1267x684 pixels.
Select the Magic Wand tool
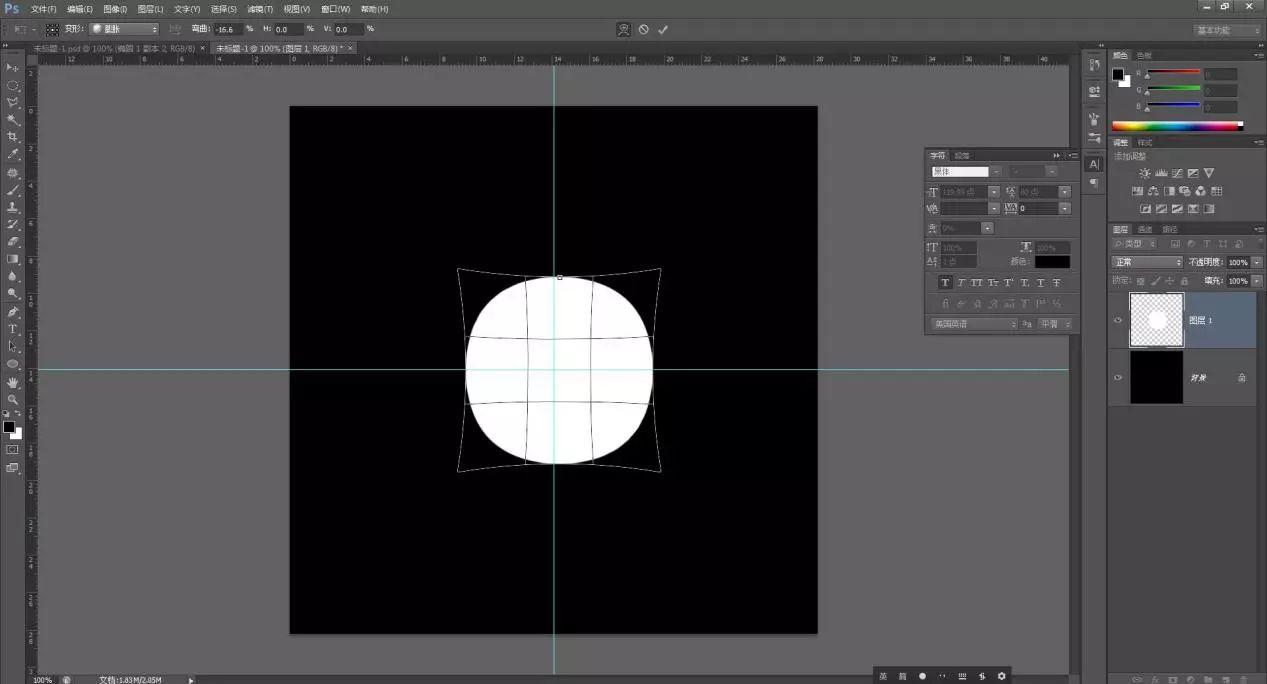pyautogui.click(x=13, y=119)
